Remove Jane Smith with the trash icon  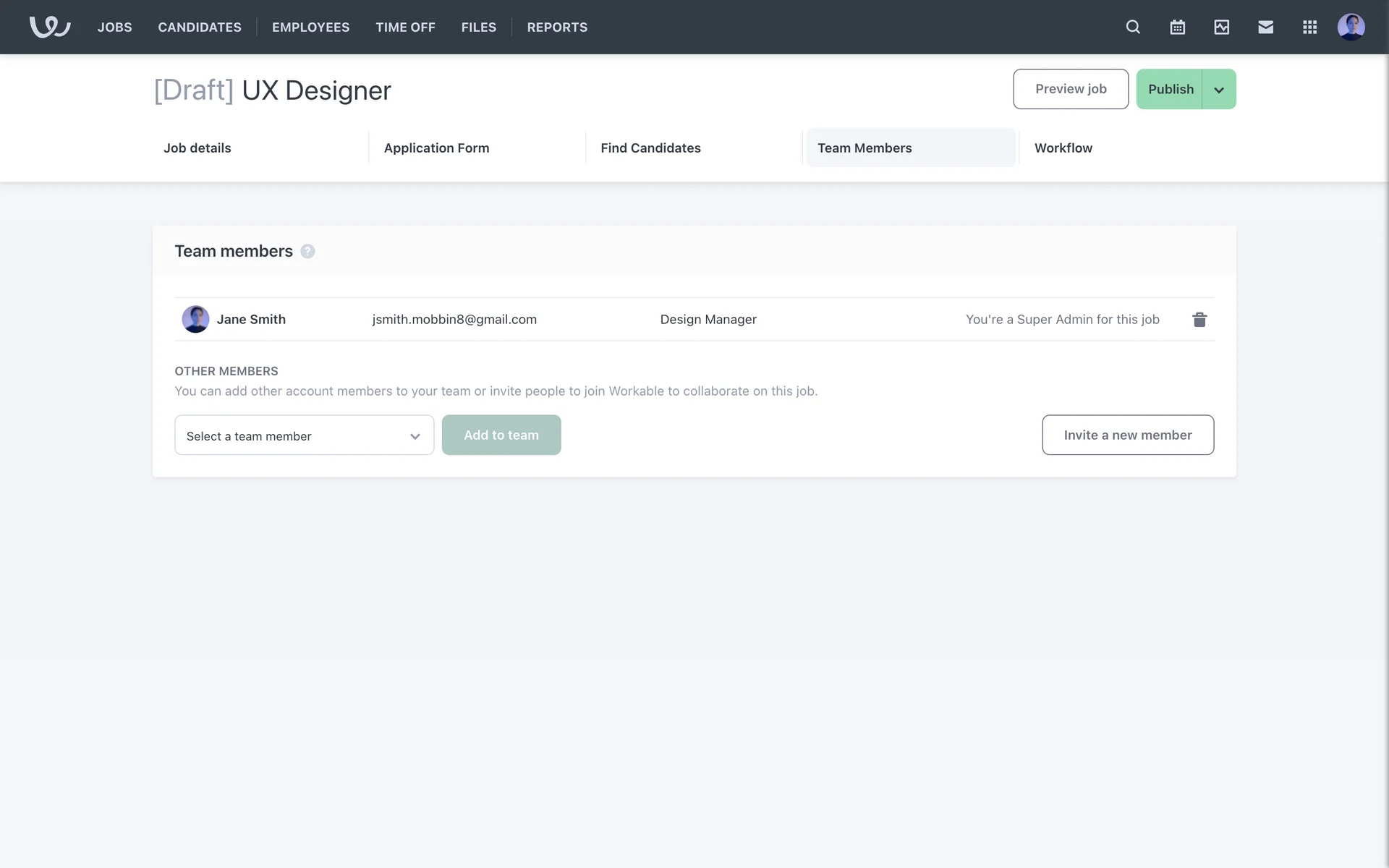tap(1199, 319)
